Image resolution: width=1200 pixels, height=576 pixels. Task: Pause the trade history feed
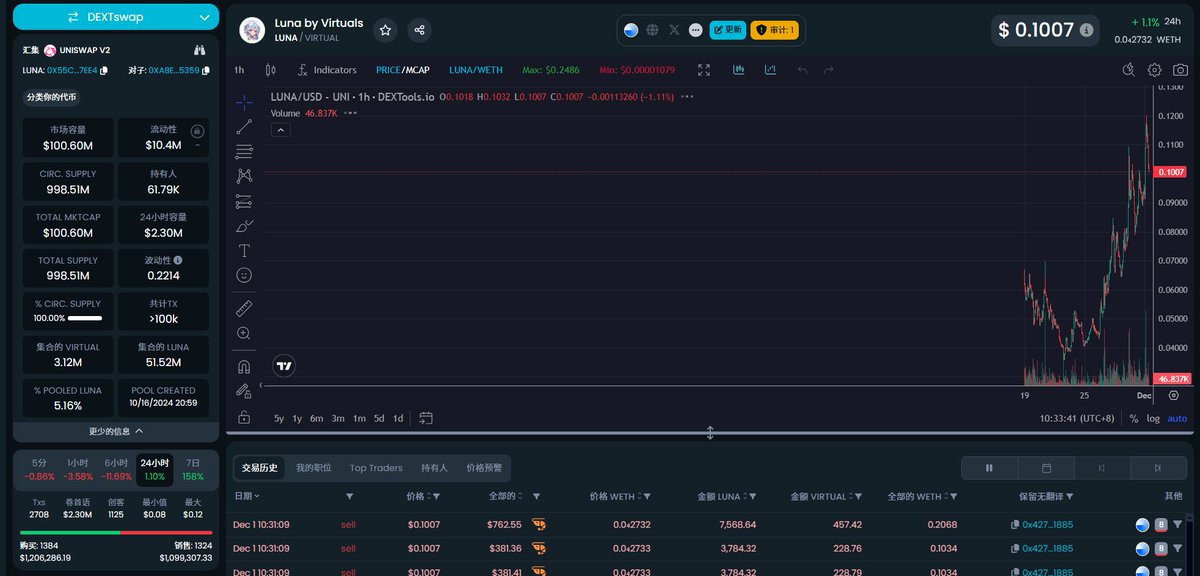[x=989, y=467]
